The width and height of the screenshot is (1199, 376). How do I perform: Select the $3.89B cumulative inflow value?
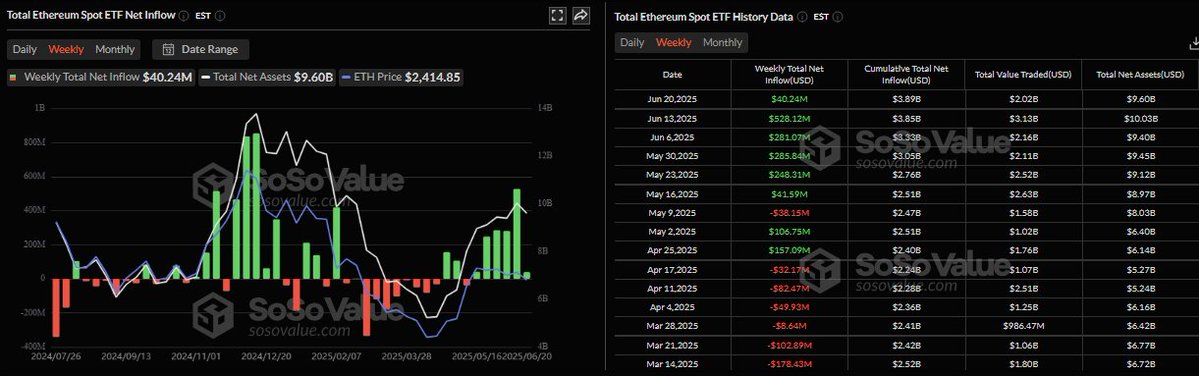point(906,99)
